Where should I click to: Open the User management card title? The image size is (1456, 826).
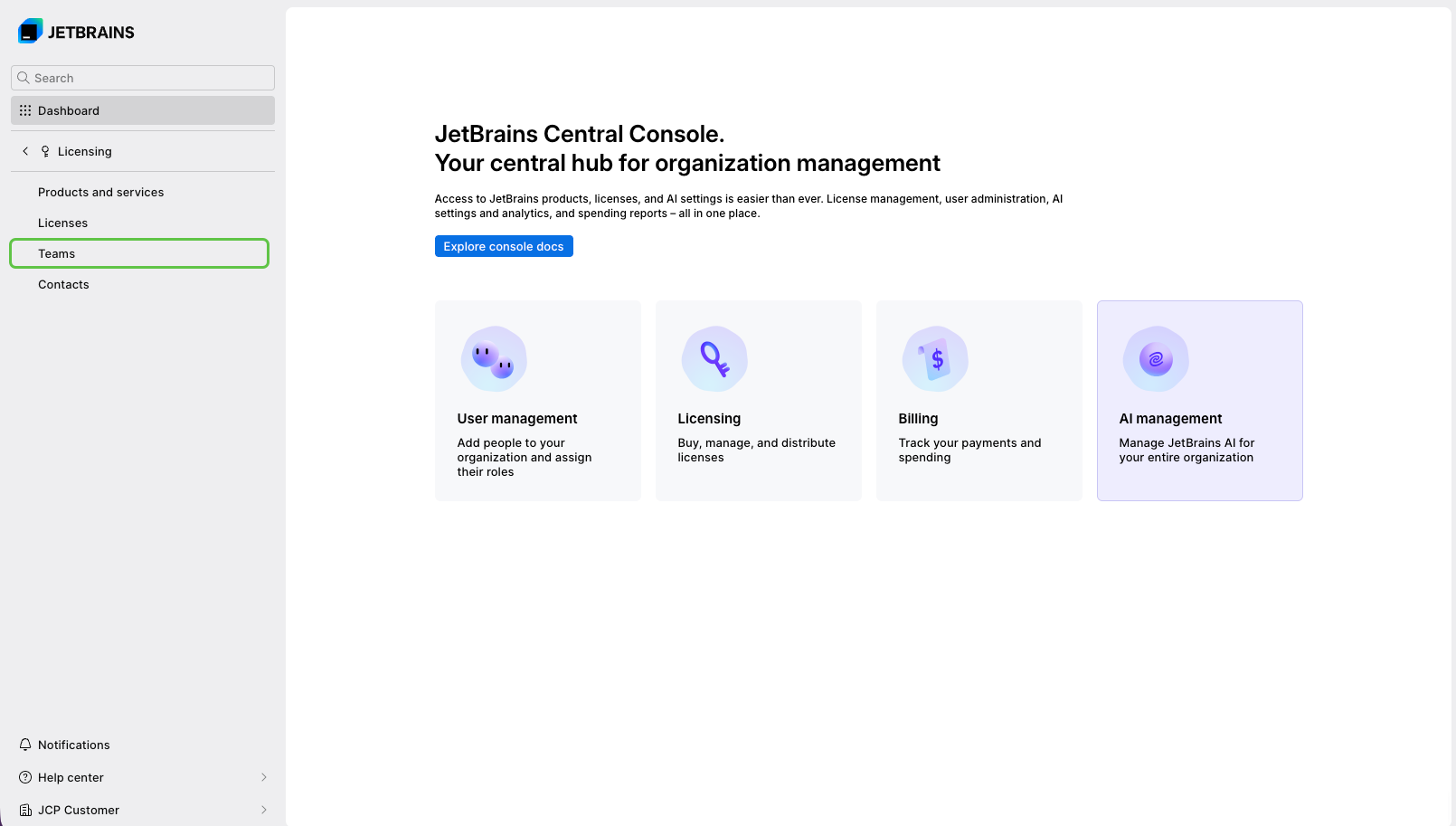(x=517, y=418)
